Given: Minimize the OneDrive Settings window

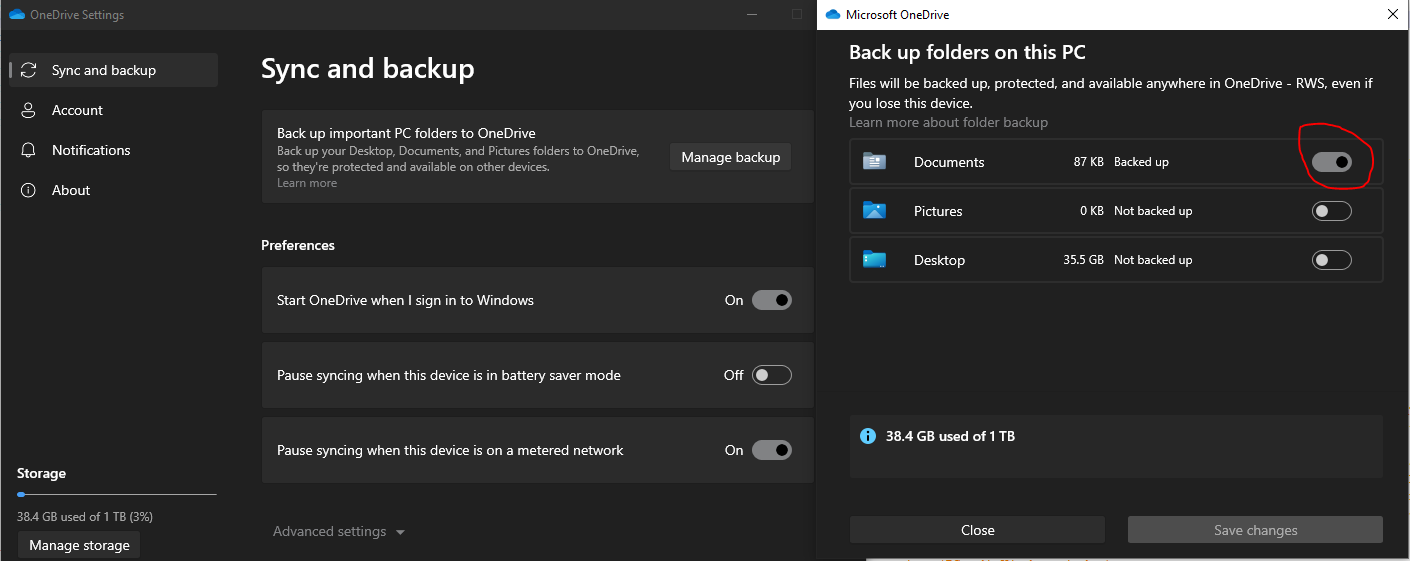Looking at the screenshot, I should 752,15.
